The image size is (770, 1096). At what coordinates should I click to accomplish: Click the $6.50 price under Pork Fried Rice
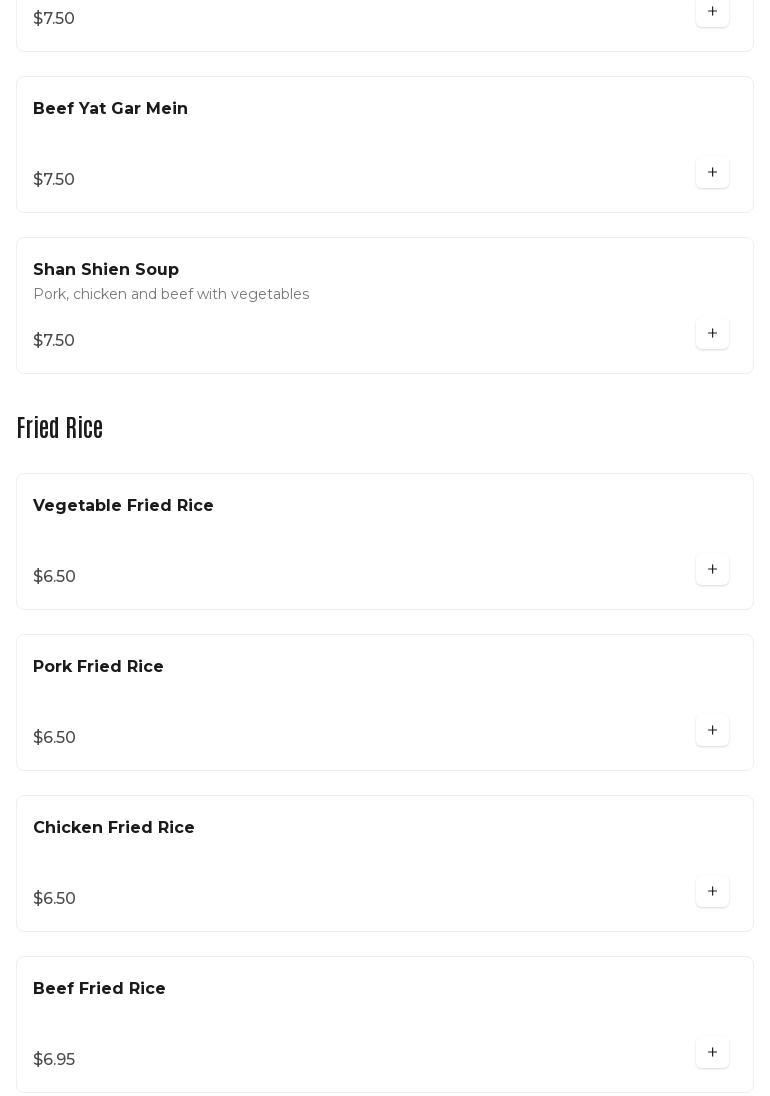(x=54, y=738)
